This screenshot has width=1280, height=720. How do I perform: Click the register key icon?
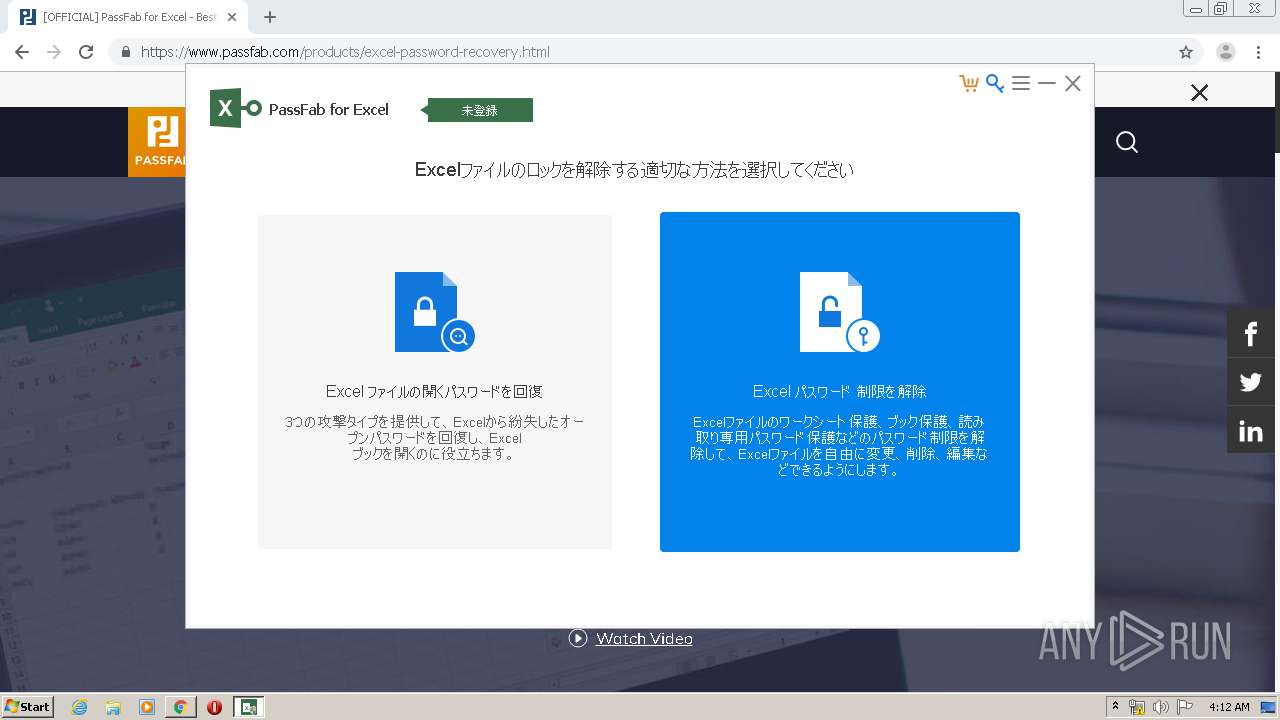pos(994,83)
